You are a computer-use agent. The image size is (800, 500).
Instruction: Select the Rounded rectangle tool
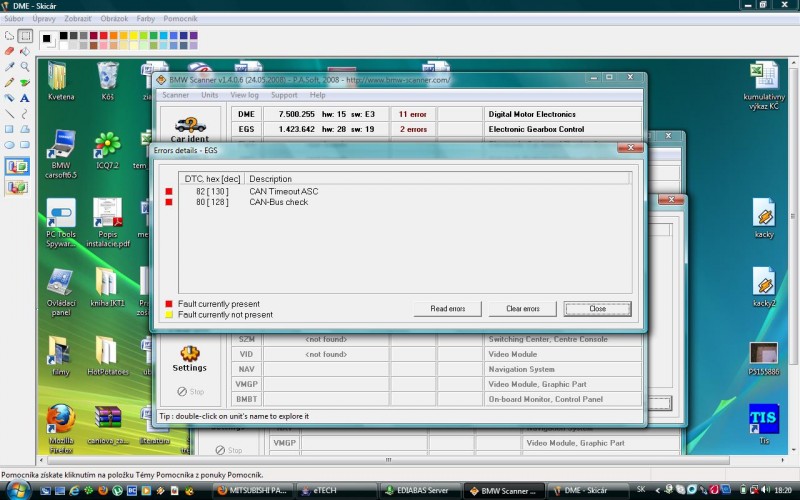[24, 145]
